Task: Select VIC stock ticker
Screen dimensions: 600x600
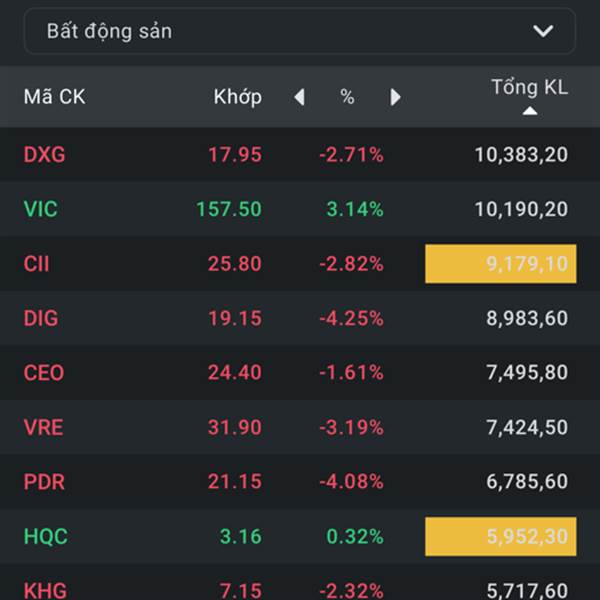Action: (41, 209)
